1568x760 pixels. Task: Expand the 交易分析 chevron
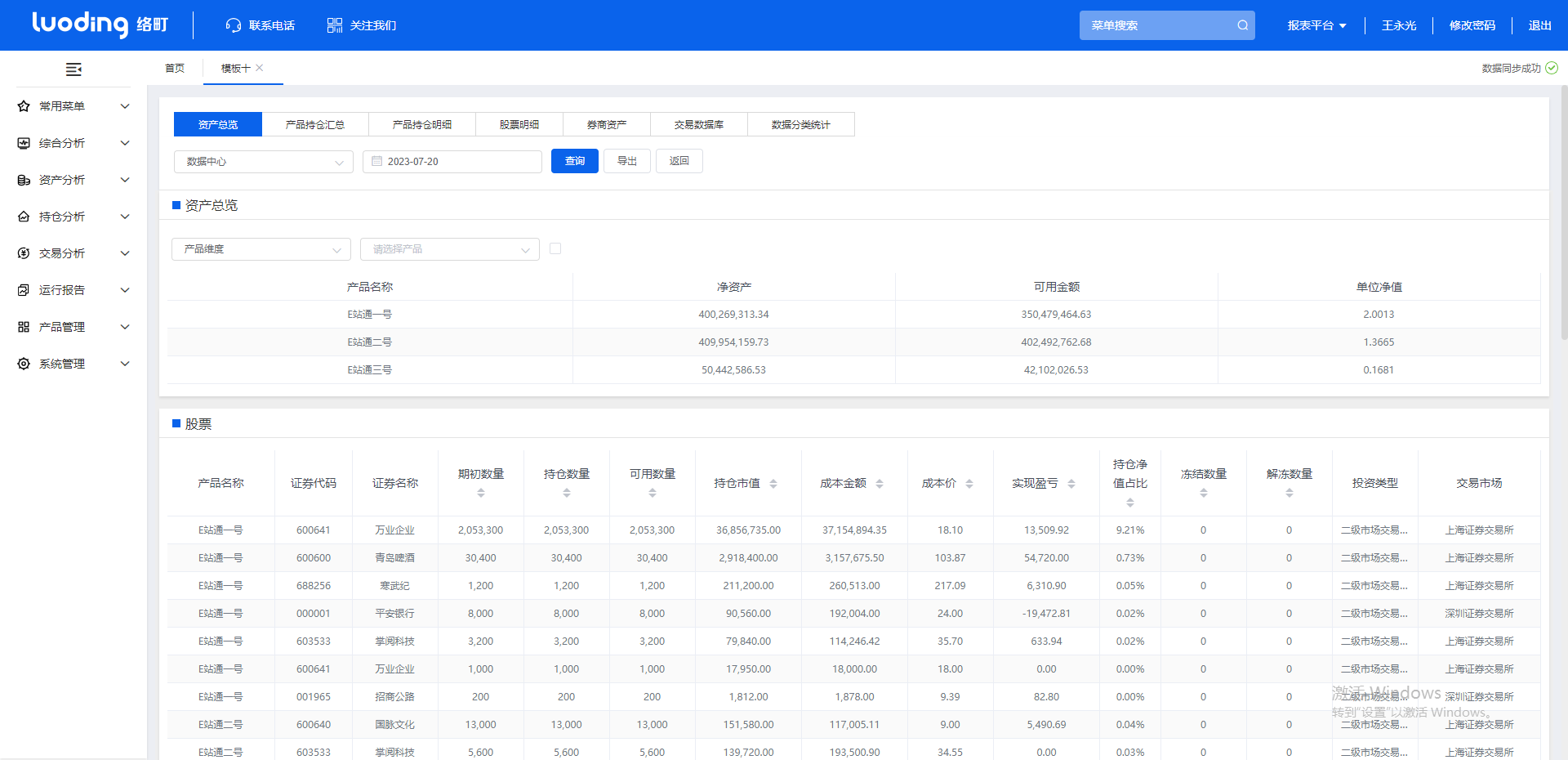(x=125, y=253)
